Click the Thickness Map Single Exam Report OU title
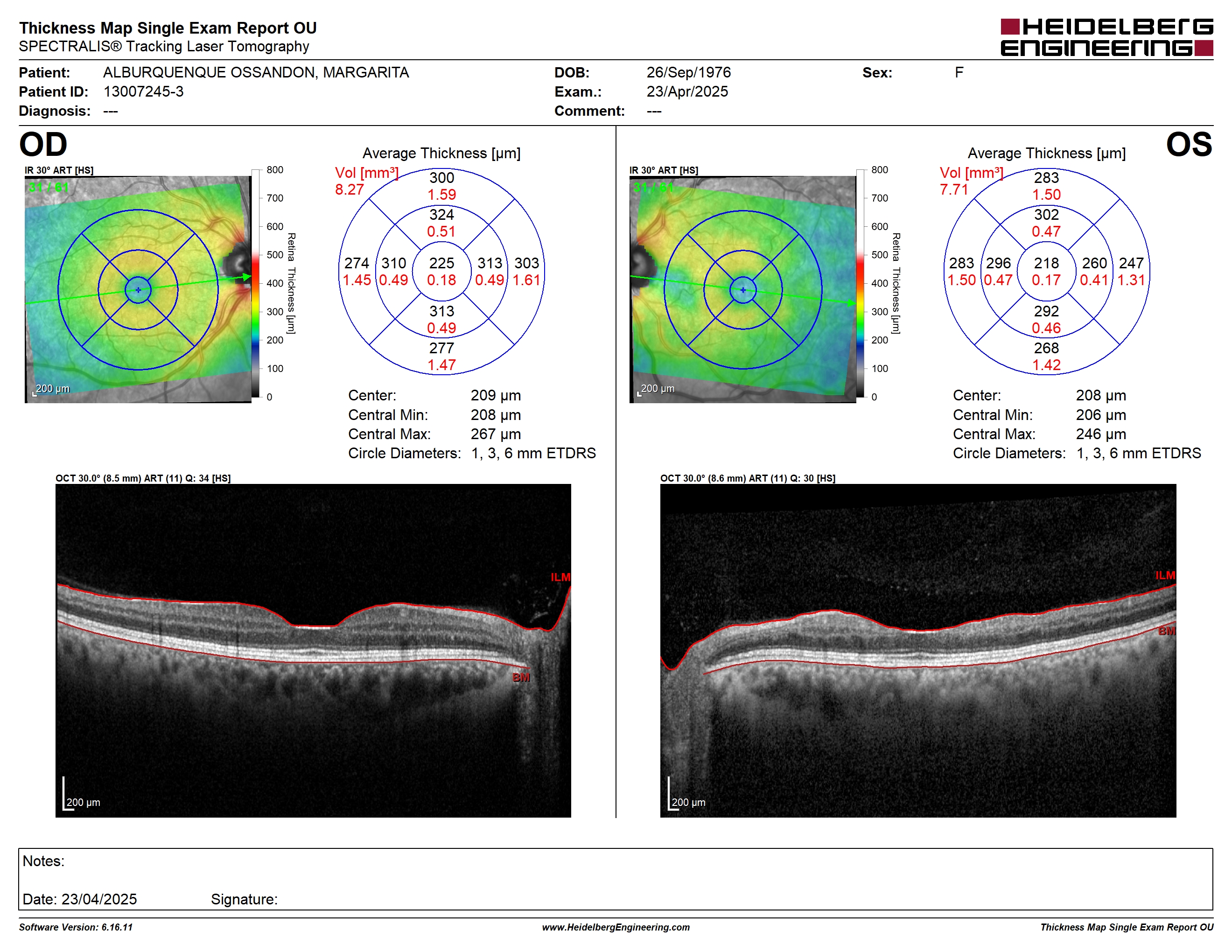 point(168,28)
